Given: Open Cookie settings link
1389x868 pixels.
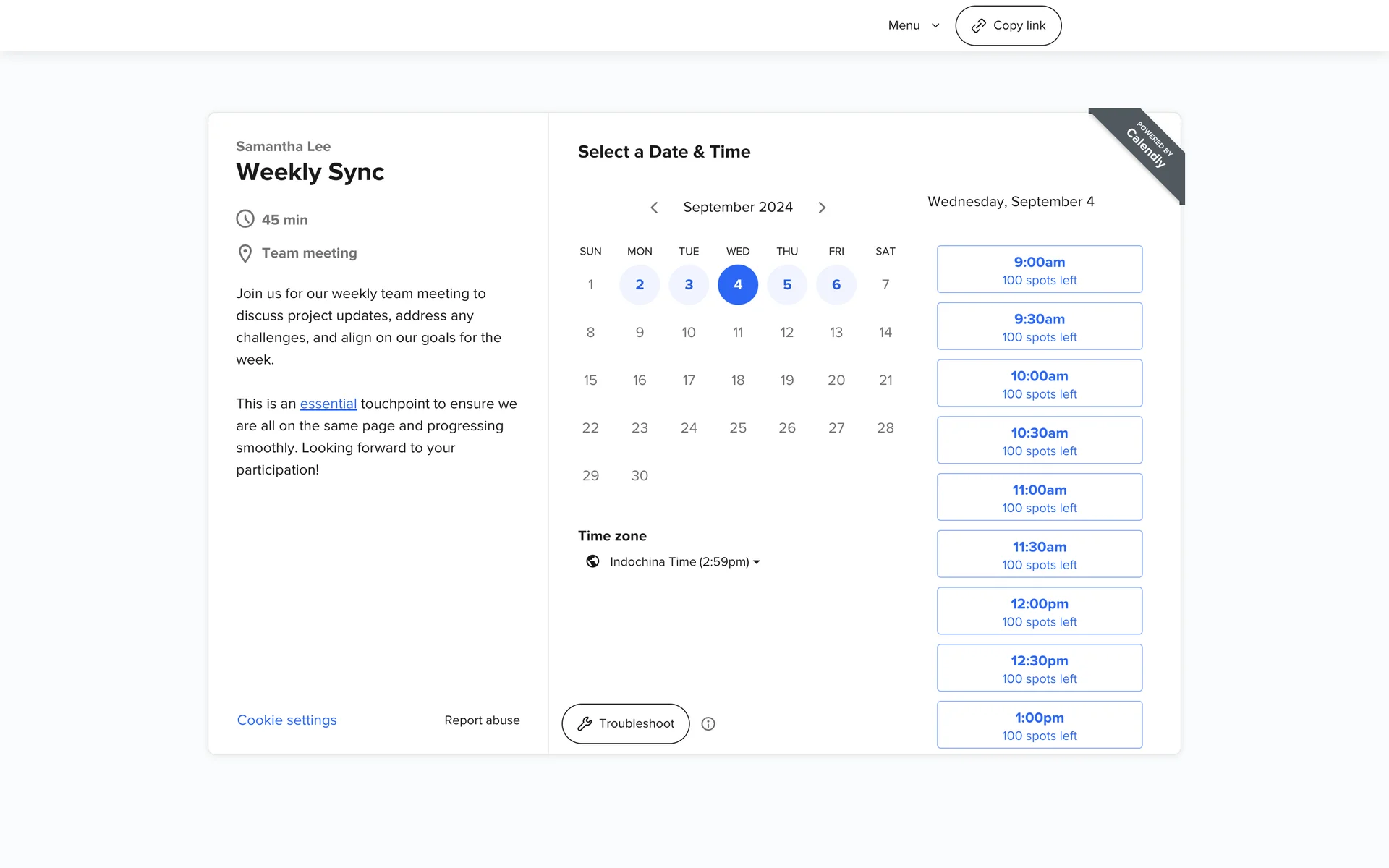Looking at the screenshot, I should 287,720.
